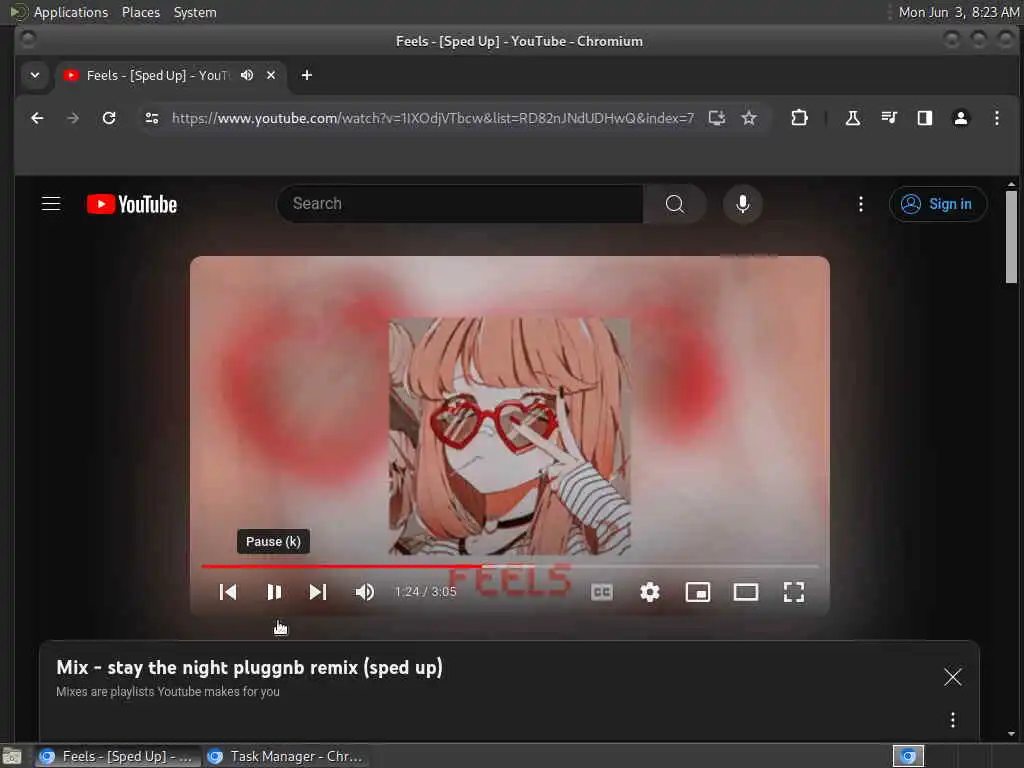Go back in browser history

pyautogui.click(x=37, y=118)
